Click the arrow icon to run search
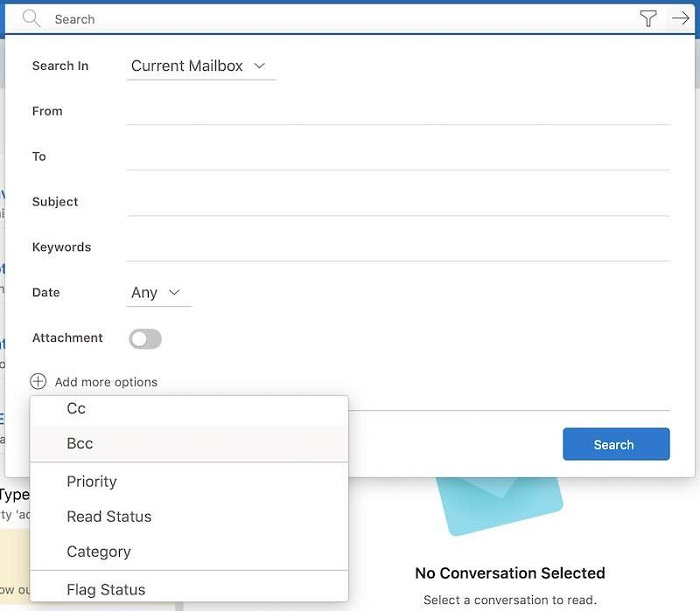The image size is (700, 611). [x=681, y=19]
